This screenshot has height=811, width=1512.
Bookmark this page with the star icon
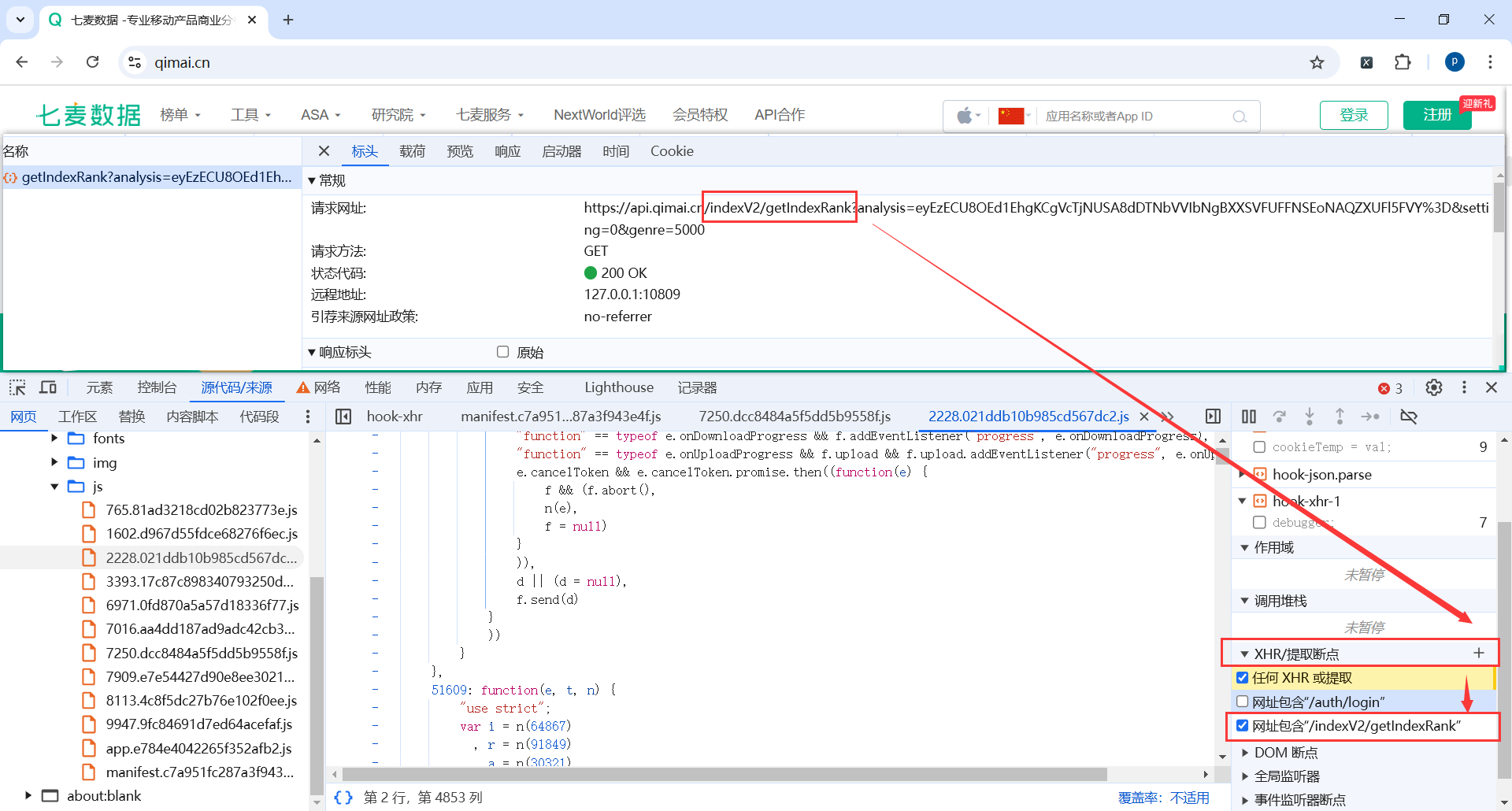(x=1317, y=62)
